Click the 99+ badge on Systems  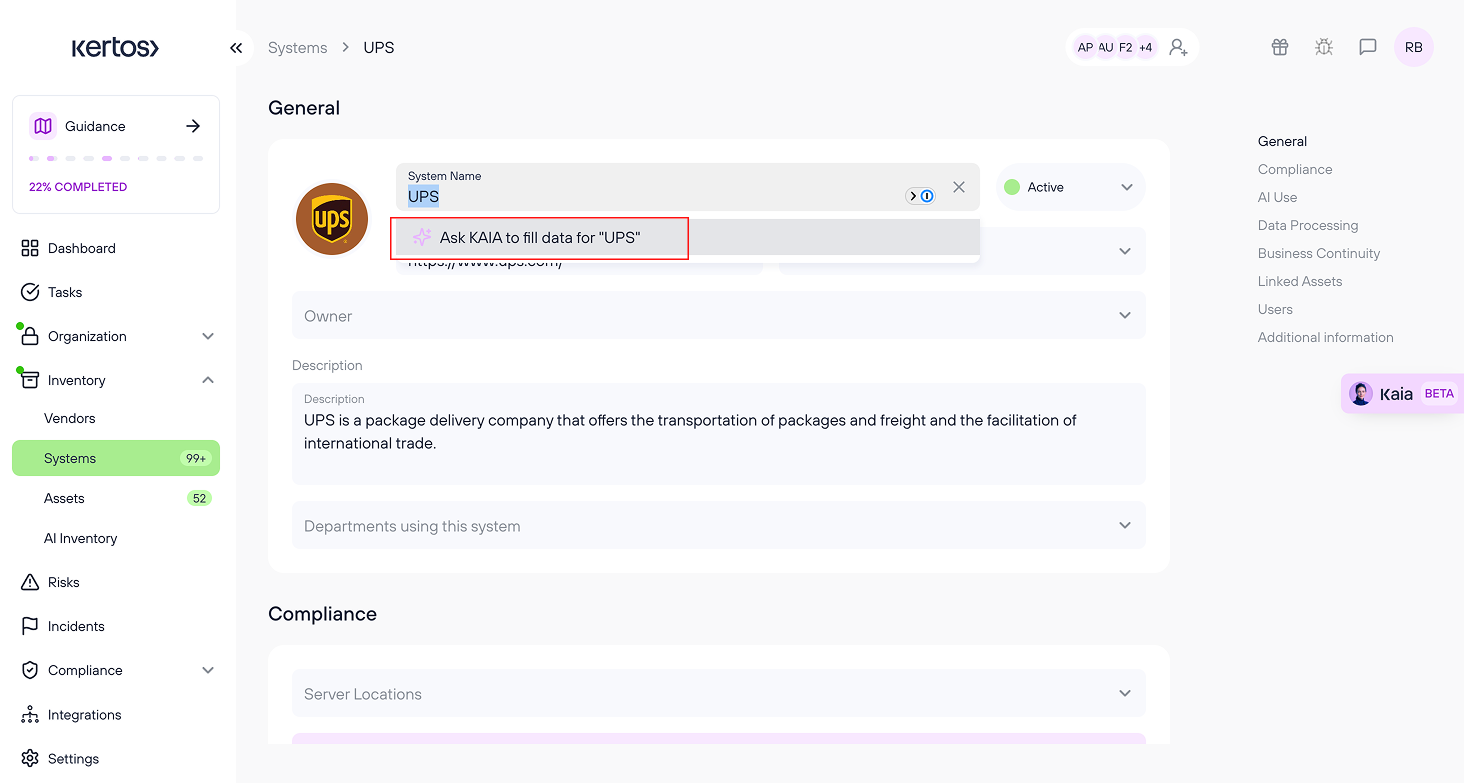pos(195,458)
